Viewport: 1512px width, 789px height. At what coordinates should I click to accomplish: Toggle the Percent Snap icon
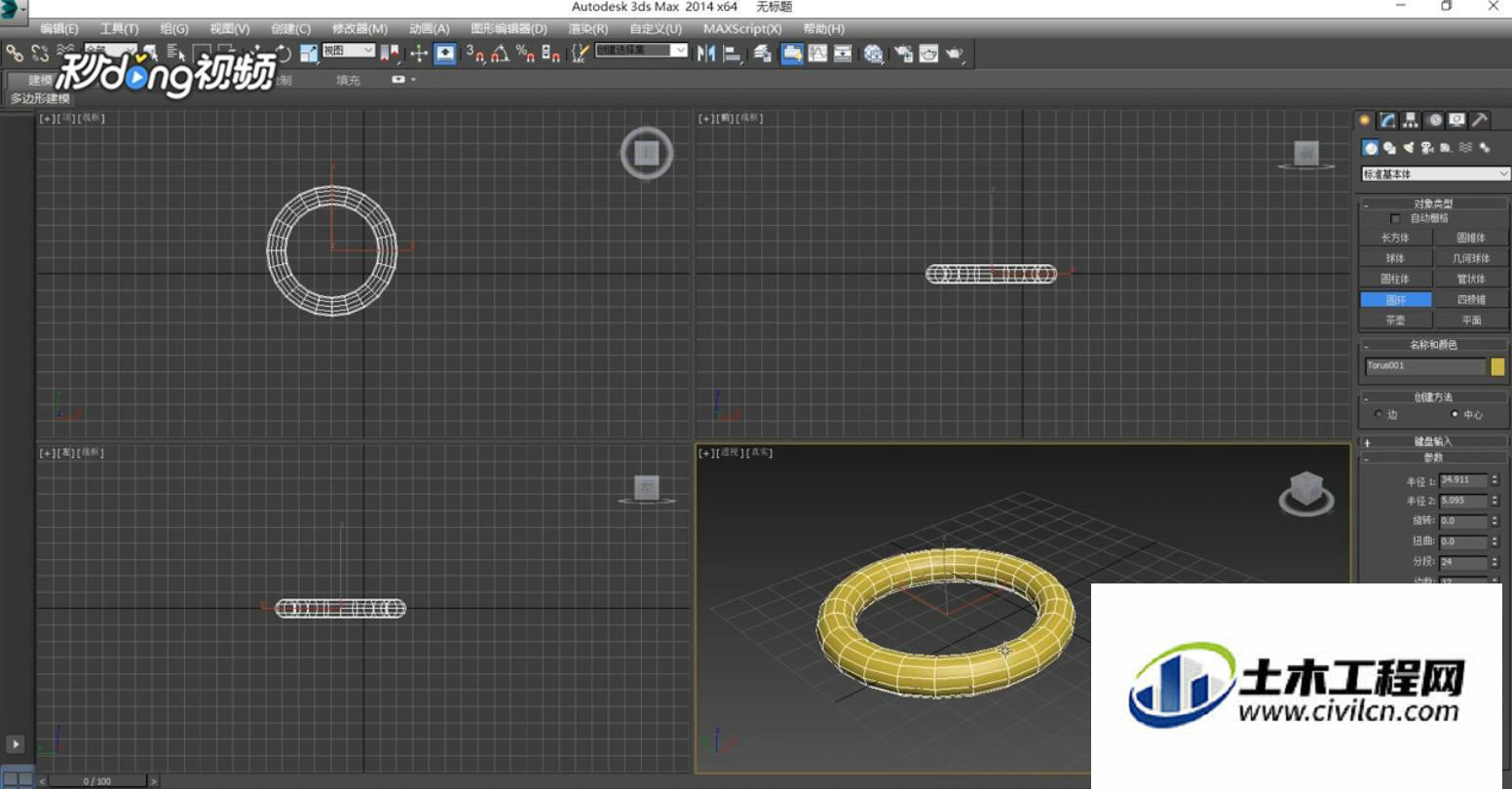point(525,54)
